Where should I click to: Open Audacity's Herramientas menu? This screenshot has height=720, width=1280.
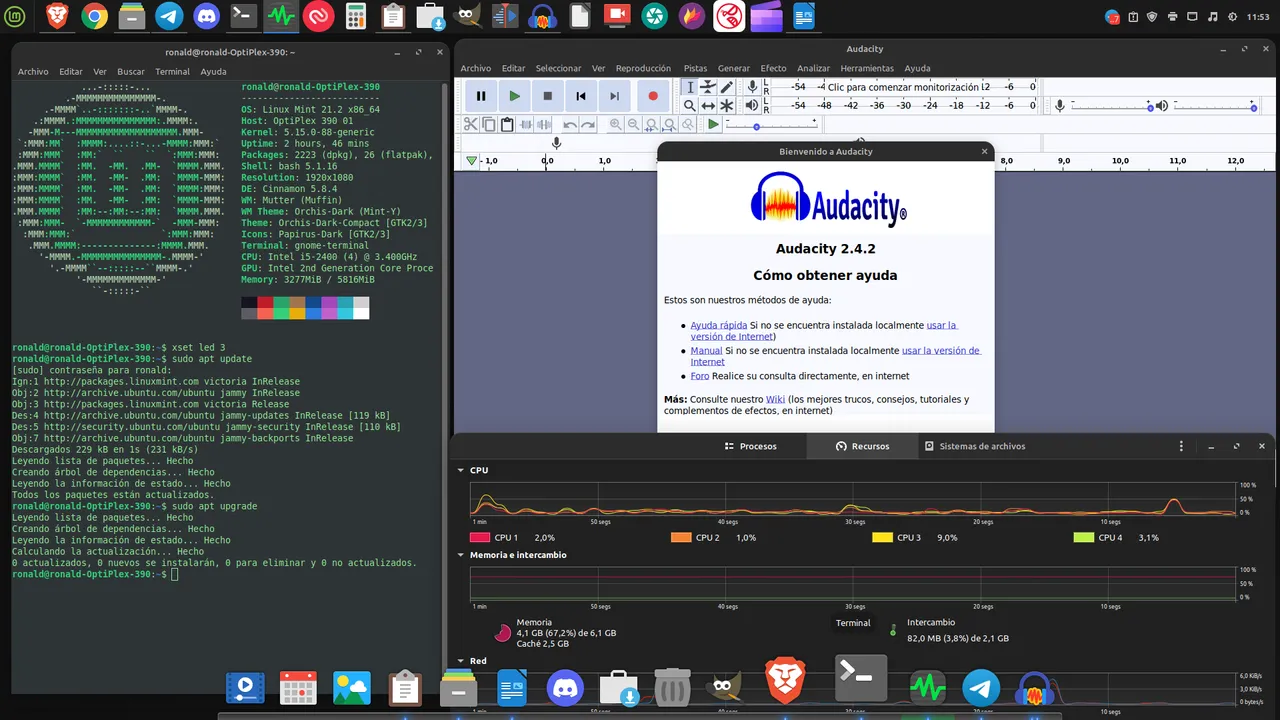tap(867, 68)
